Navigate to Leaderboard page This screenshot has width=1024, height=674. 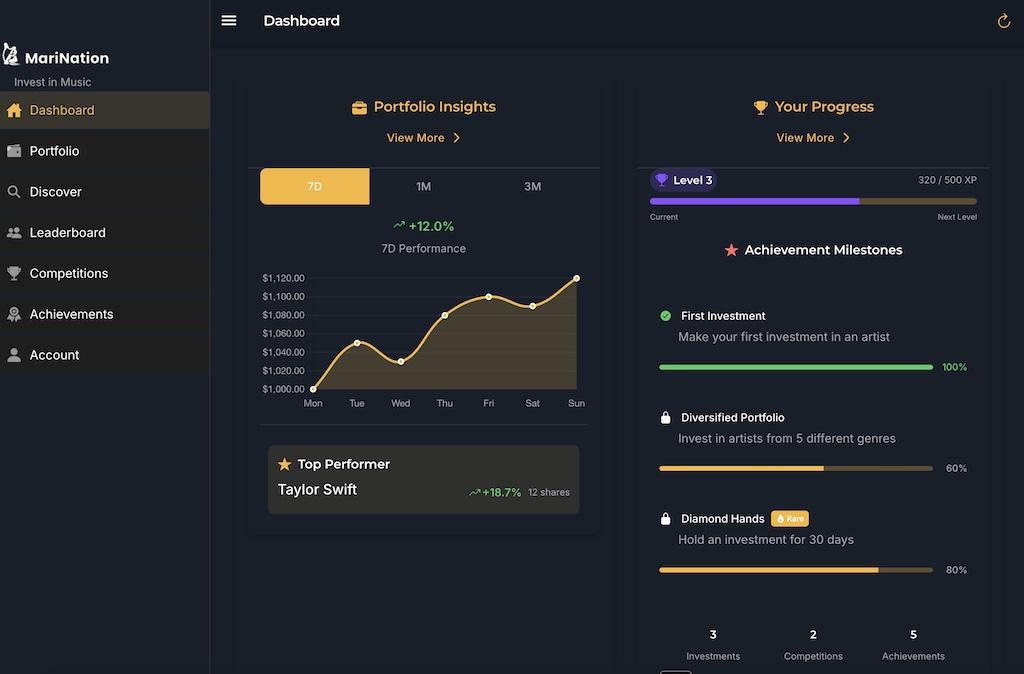coord(104,233)
